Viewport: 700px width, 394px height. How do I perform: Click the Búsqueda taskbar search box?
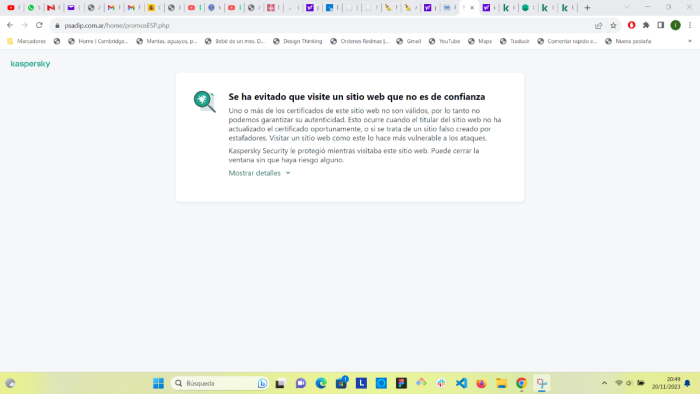pyautogui.click(x=220, y=383)
